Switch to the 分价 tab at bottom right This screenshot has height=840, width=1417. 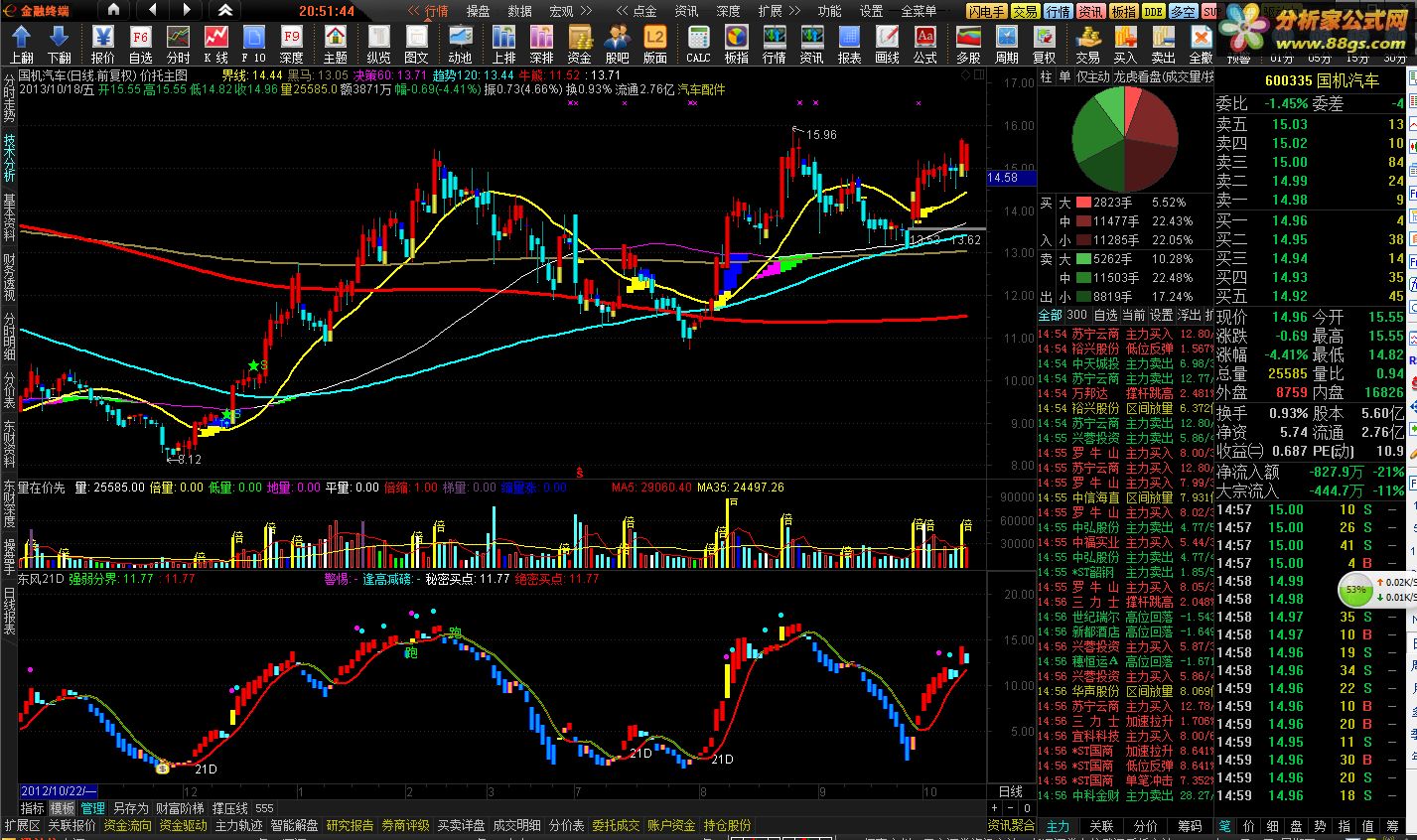coord(1145,826)
